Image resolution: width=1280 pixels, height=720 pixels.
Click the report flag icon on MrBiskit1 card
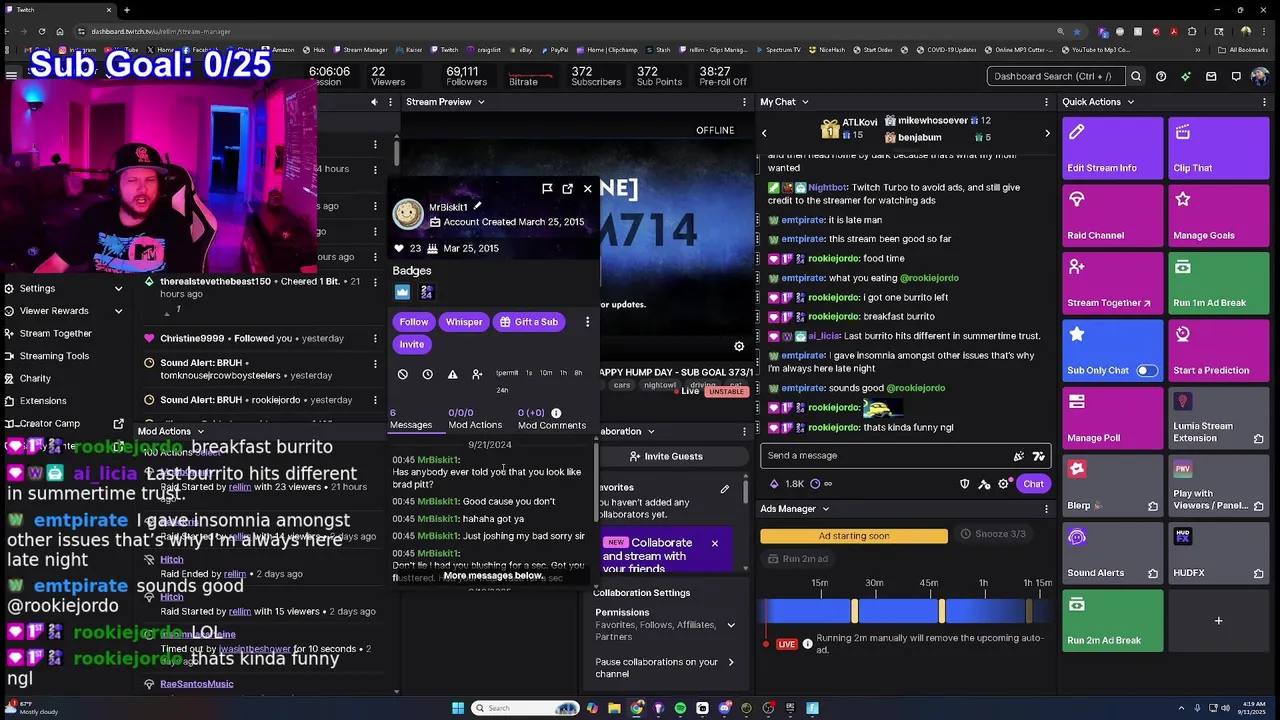[547, 188]
